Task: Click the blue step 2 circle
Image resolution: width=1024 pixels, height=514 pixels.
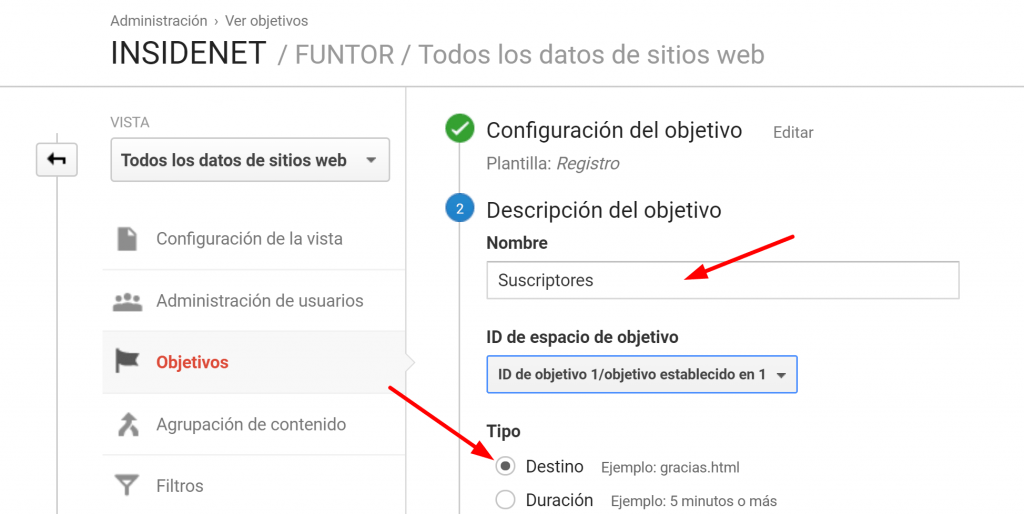Action: [x=460, y=209]
